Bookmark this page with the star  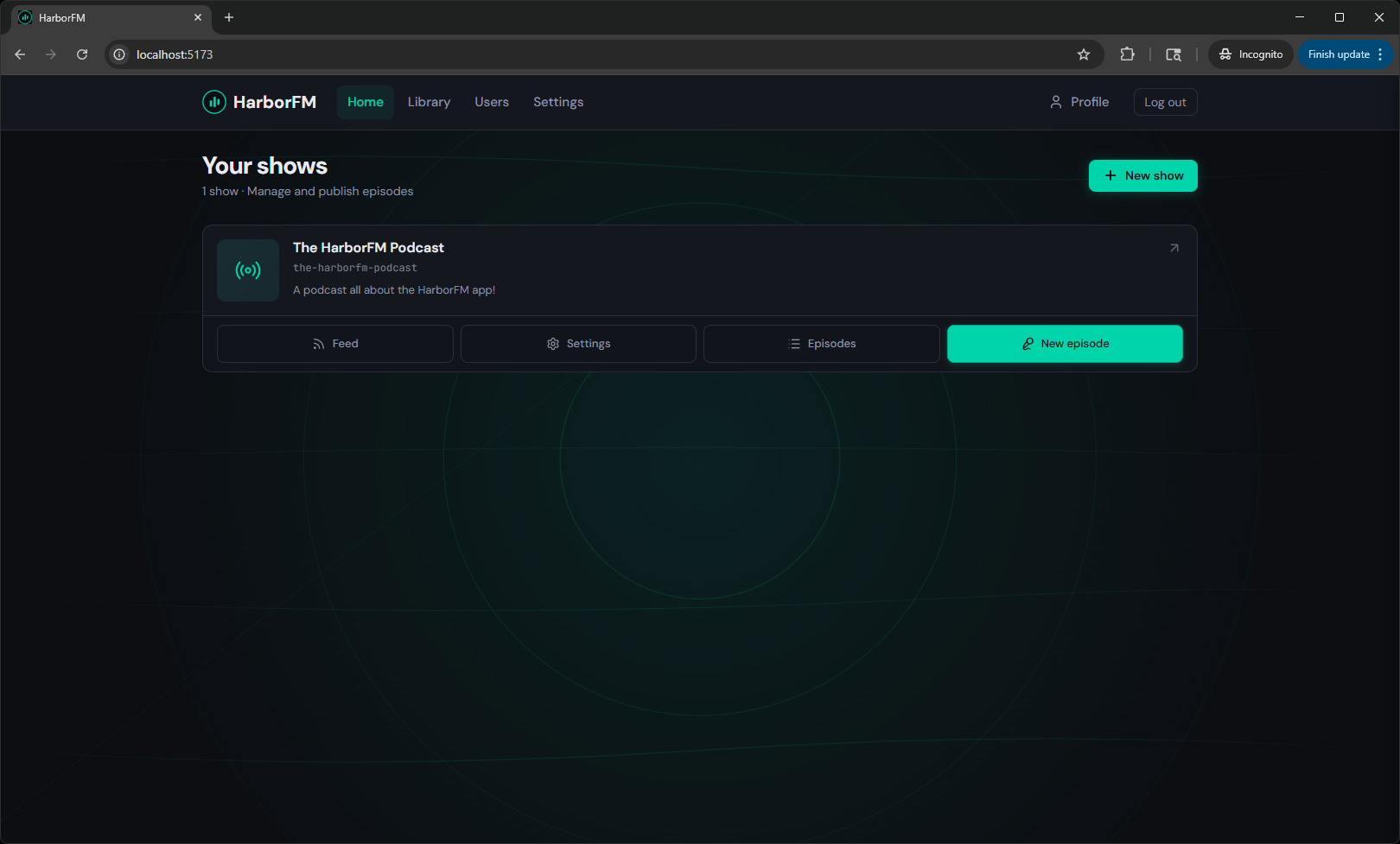tap(1084, 54)
